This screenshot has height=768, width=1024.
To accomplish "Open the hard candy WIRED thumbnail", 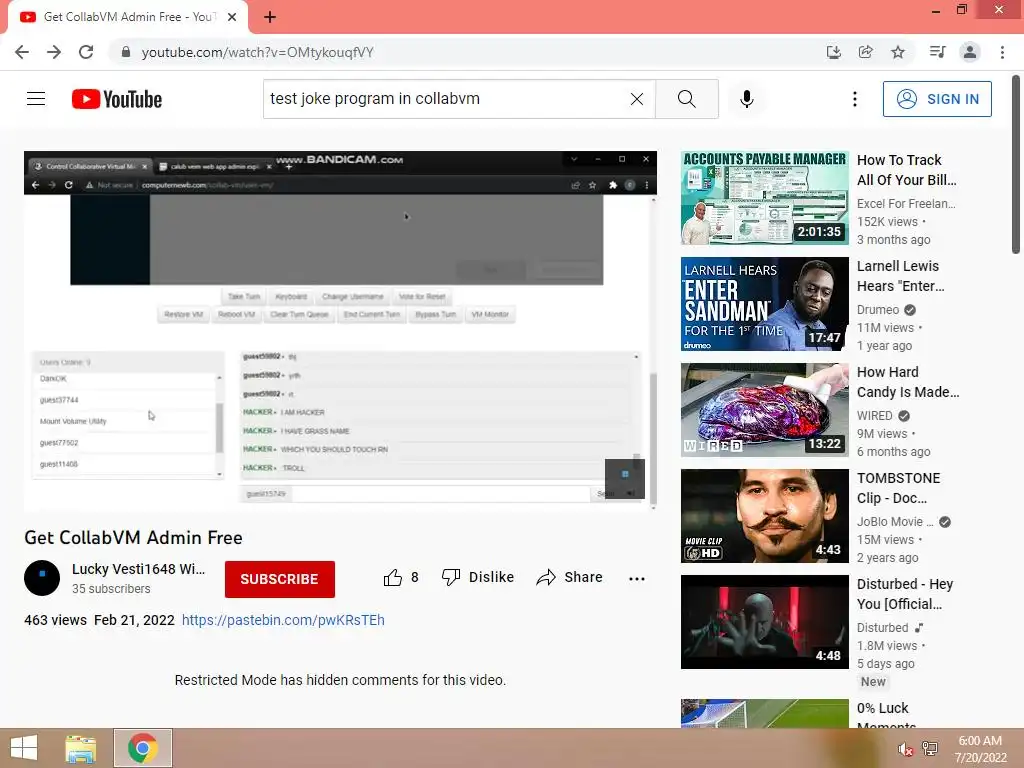I will (765, 409).
